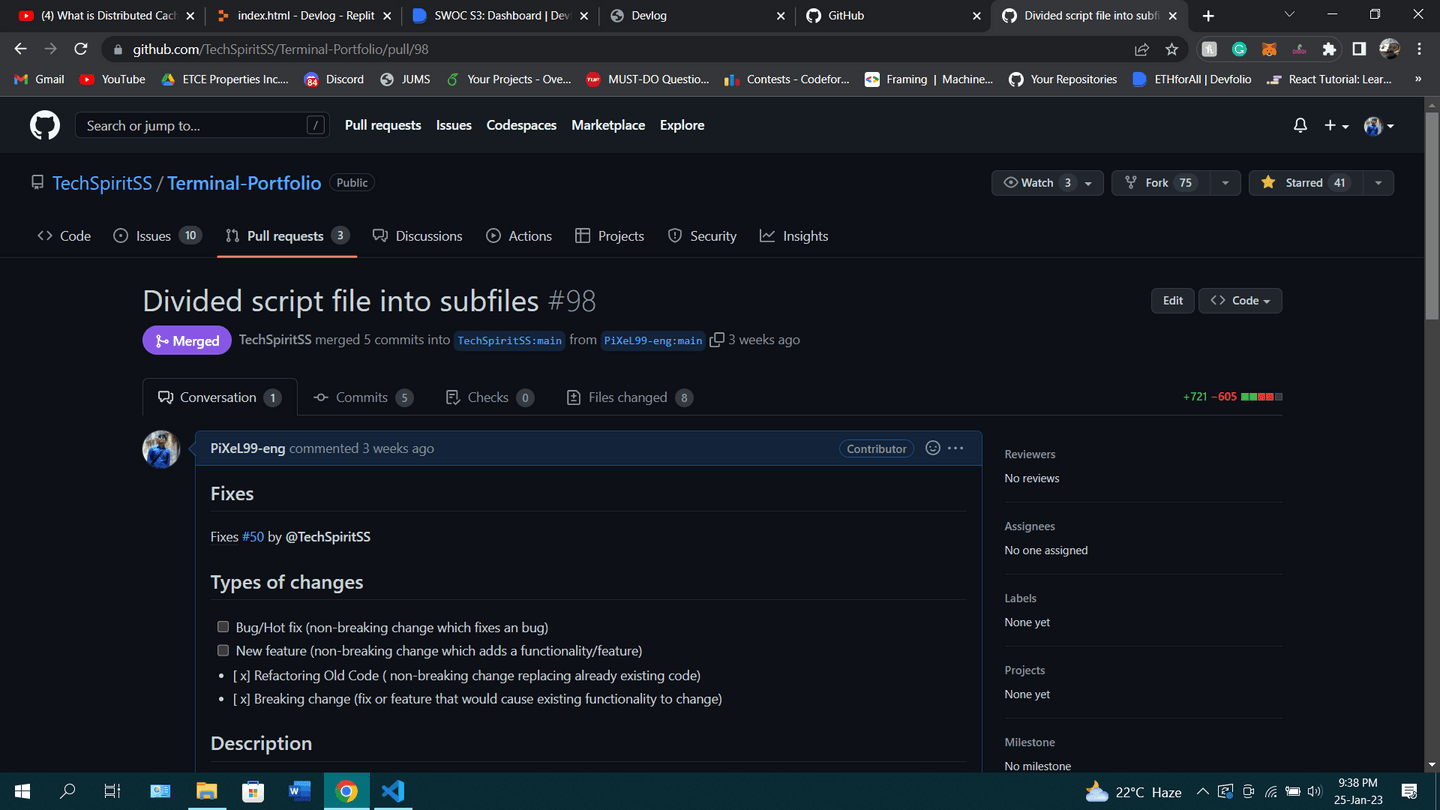
Task: Open the Windows notification center icon
Action: tap(1410, 791)
